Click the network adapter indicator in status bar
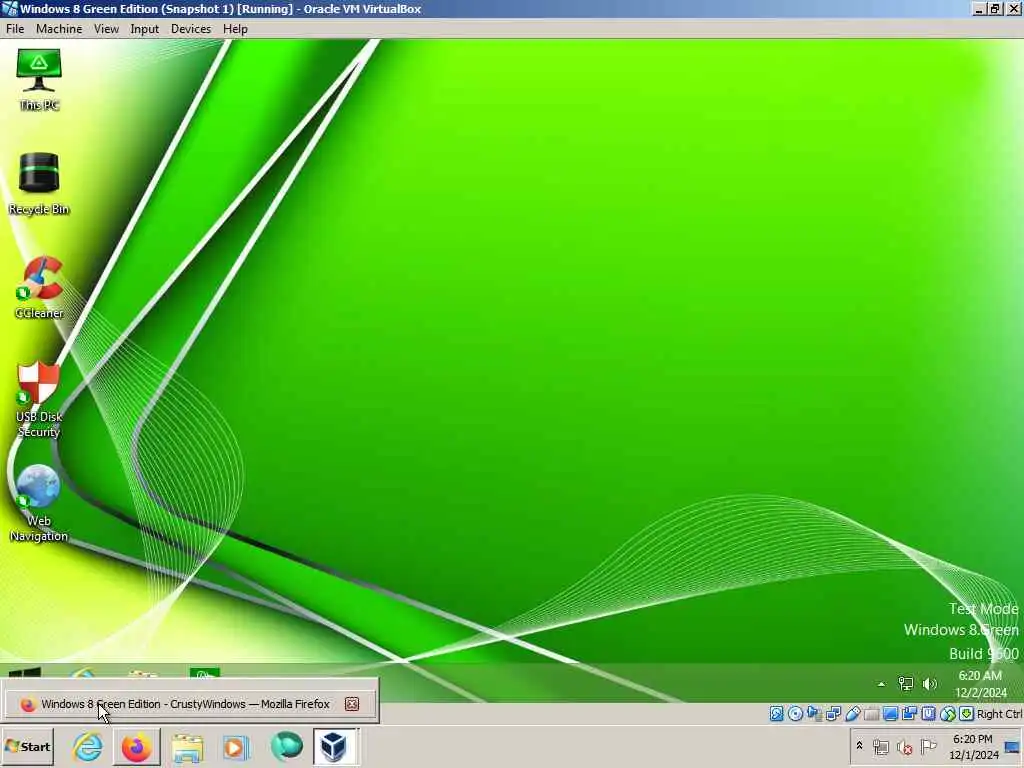Image resolution: width=1024 pixels, height=768 pixels. point(833,714)
